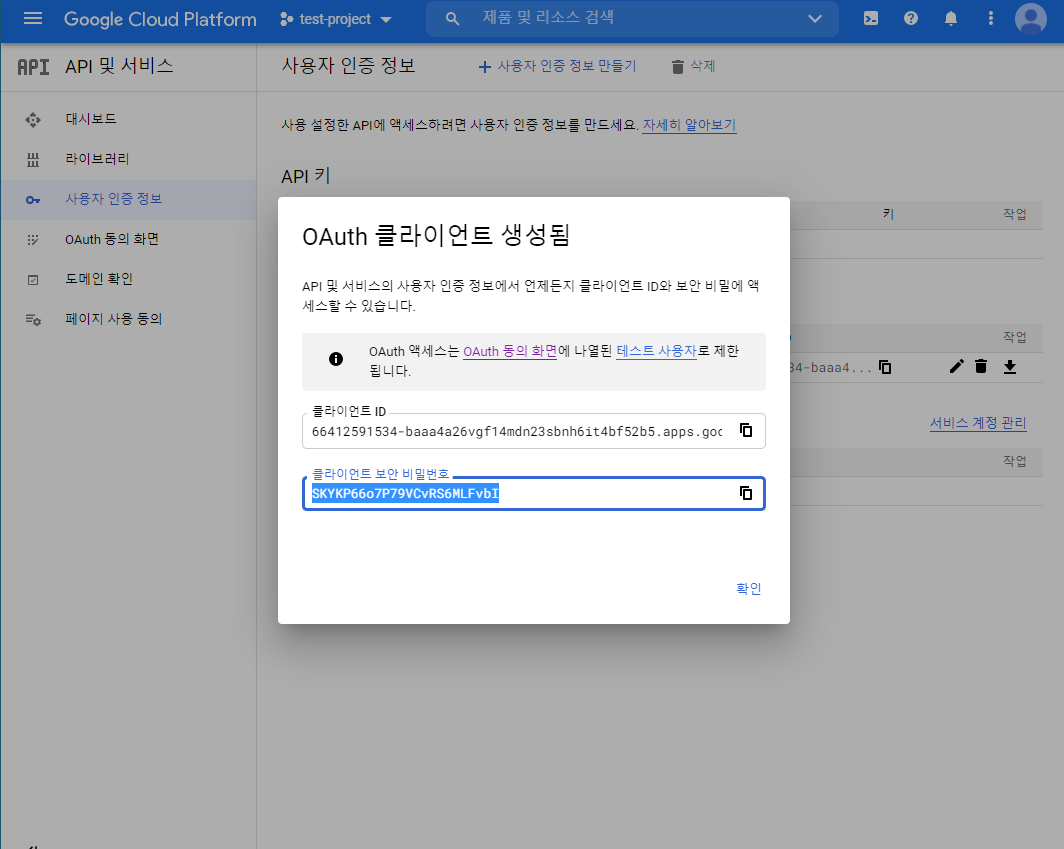Image resolution: width=1064 pixels, height=849 pixels.
Task: Click the API 및 서비스 sidebar heading
Action: point(119,66)
